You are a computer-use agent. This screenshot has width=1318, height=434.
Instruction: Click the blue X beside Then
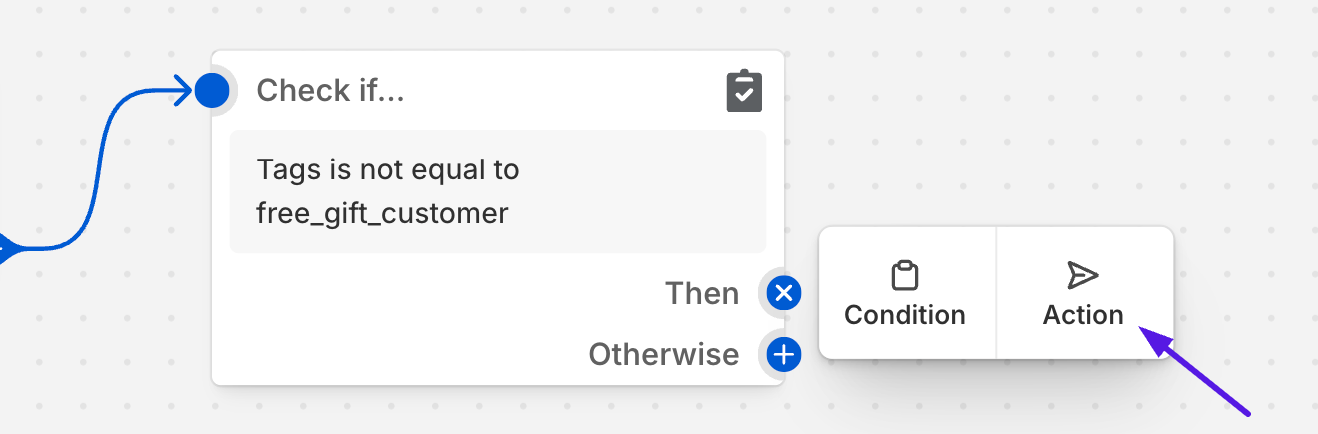pyautogui.click(x=784, y=293)
